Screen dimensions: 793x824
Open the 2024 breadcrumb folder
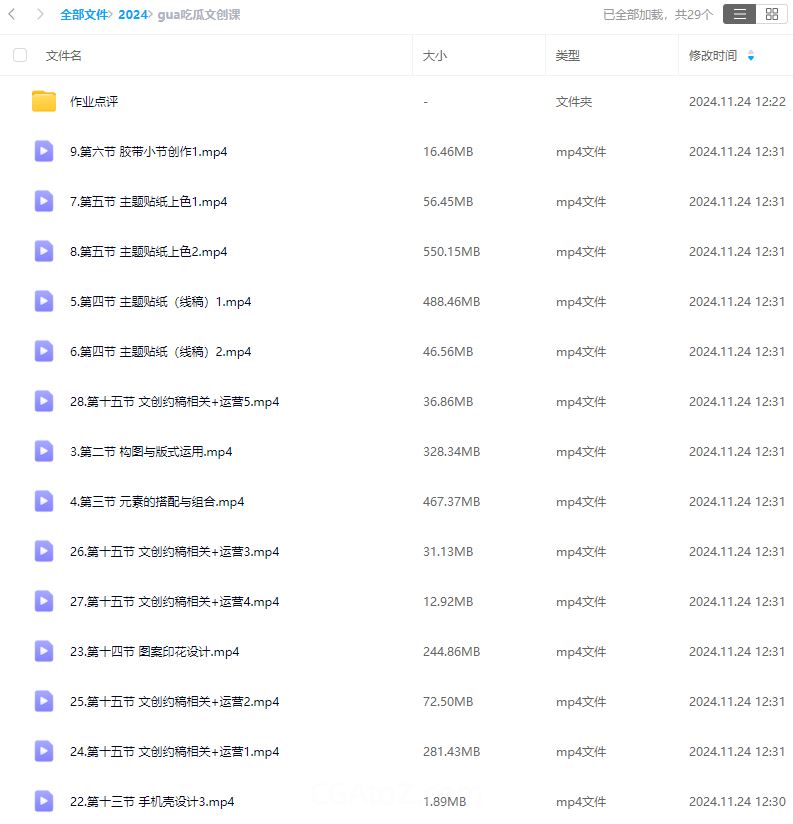132,15
